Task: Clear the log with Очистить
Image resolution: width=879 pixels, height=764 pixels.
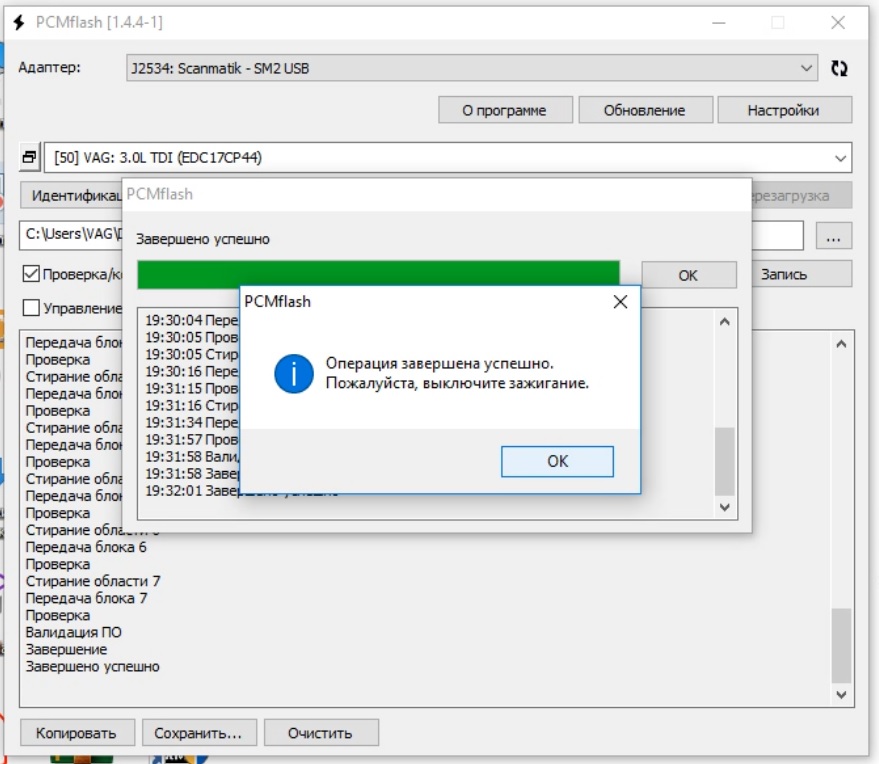Action: [x=321, y=733]
